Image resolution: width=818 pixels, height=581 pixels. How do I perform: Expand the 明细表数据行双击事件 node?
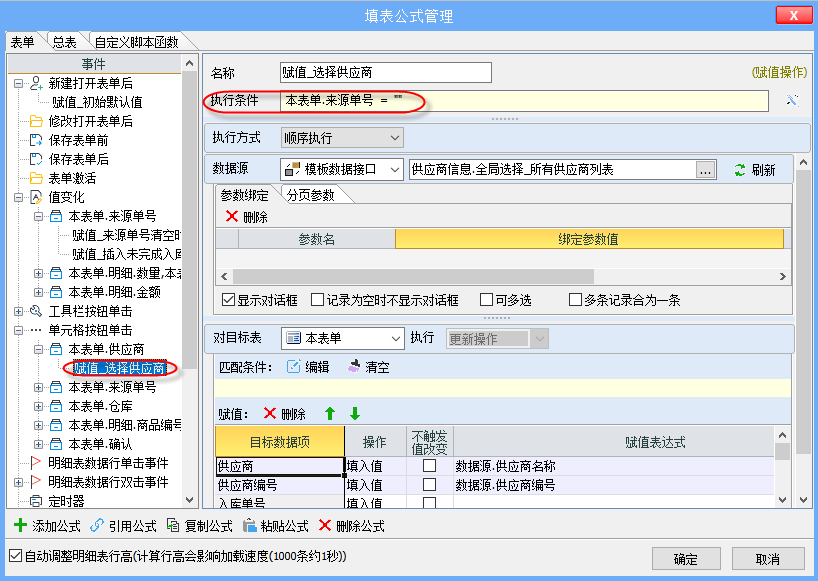[x=18, y=482]
